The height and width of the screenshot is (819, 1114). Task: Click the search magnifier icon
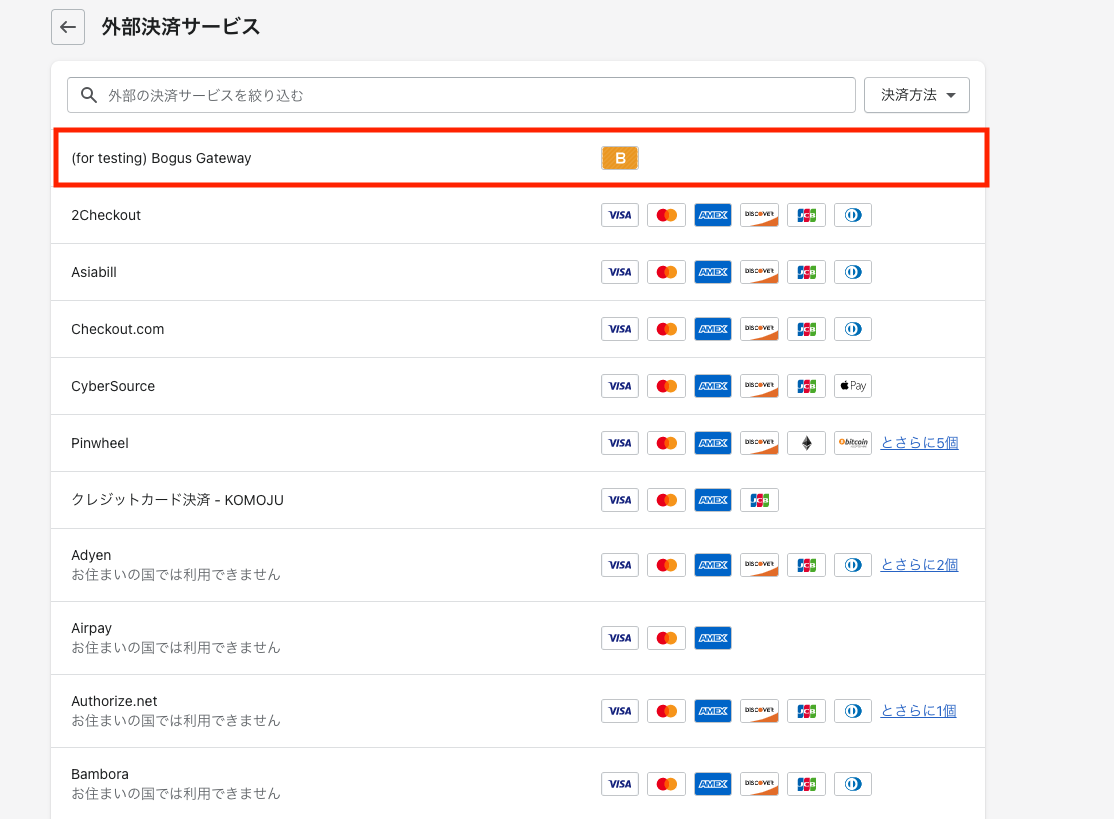(89, 95)
